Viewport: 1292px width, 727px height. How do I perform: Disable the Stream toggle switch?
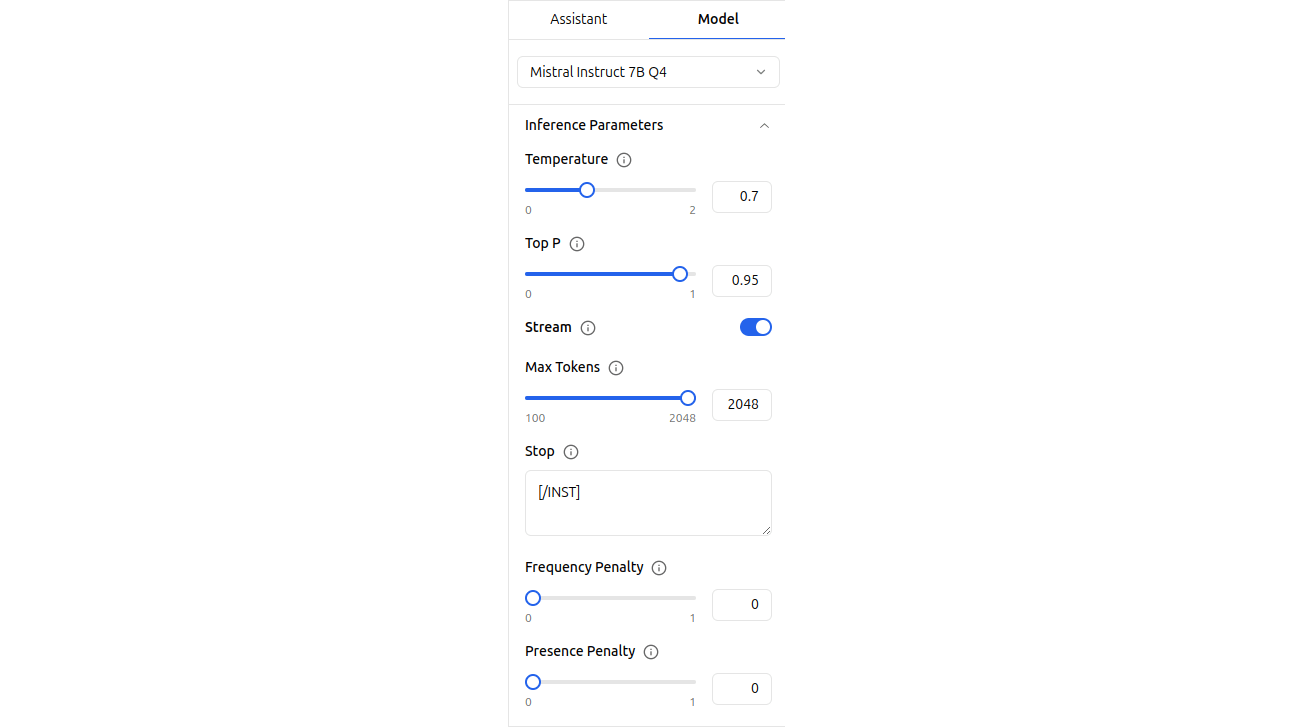[756, 327]
